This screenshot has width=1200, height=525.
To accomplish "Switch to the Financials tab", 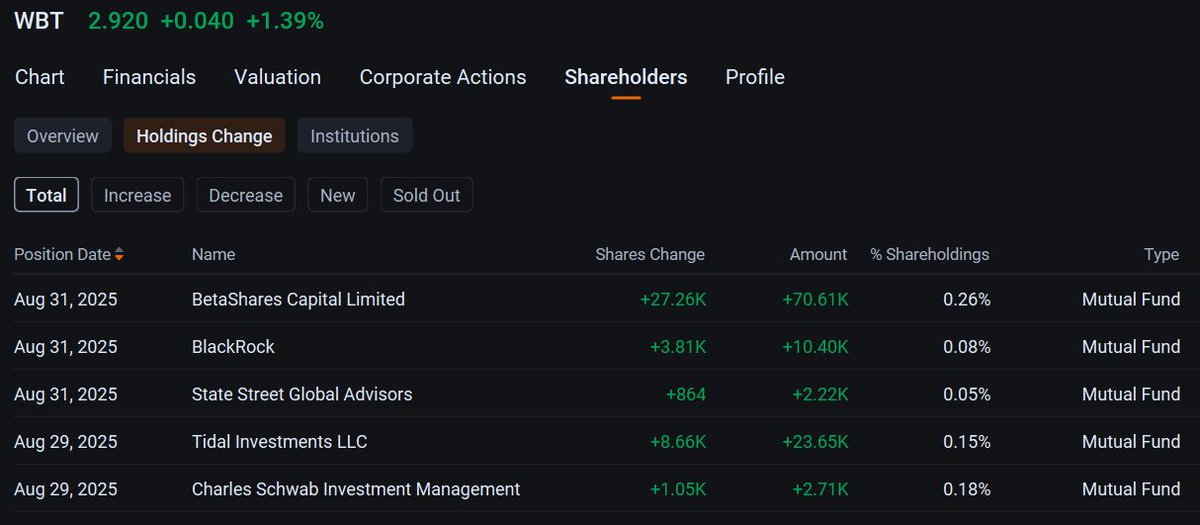I will click(x=149, y=77).
